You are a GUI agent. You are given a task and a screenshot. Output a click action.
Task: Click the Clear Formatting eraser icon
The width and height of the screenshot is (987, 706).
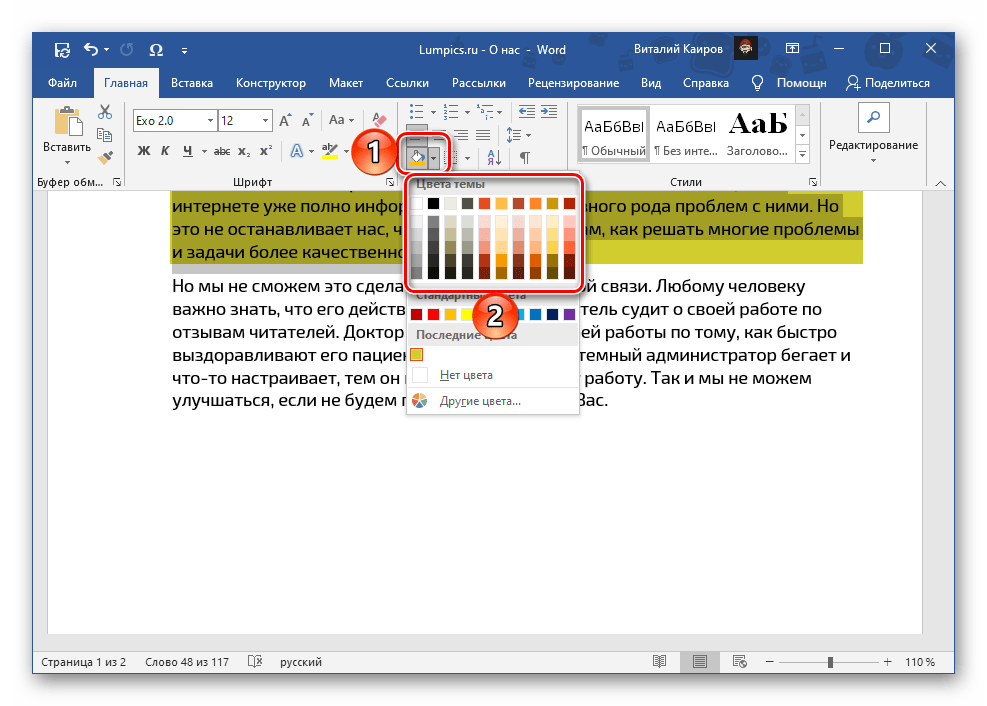tap(379, 121)
